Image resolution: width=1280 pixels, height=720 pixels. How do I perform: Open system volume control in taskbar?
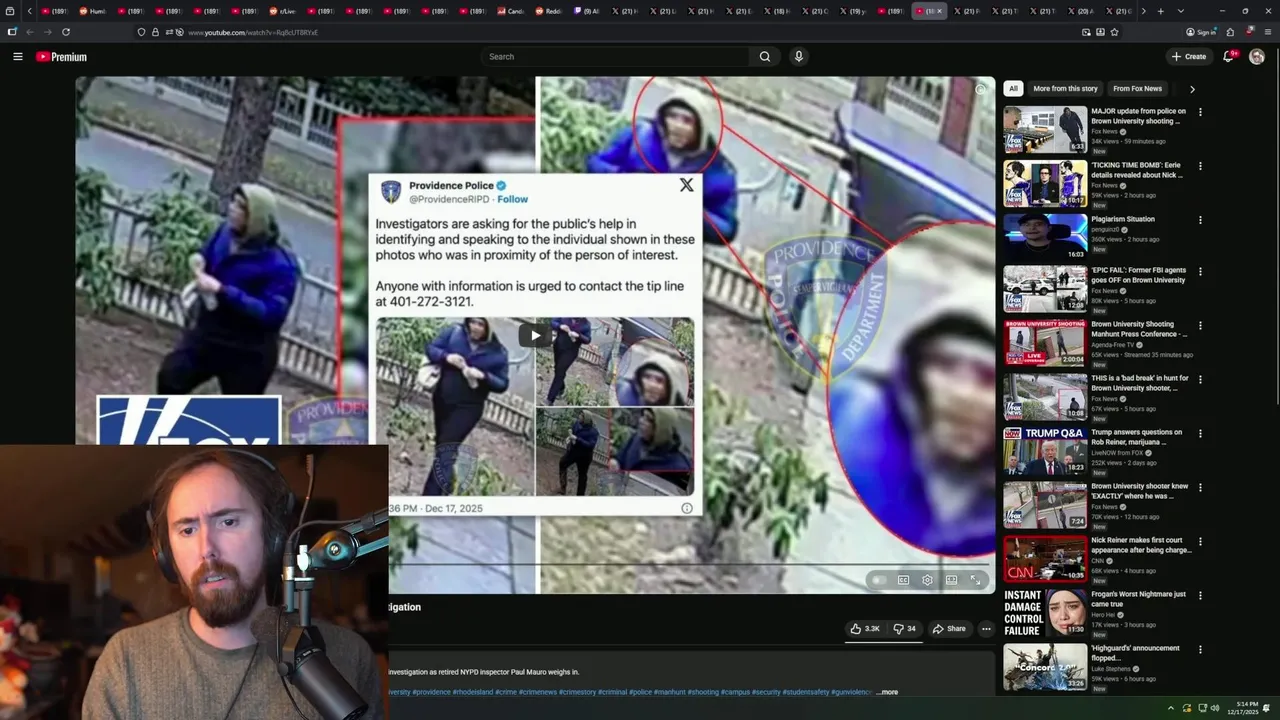point(1215,708)
